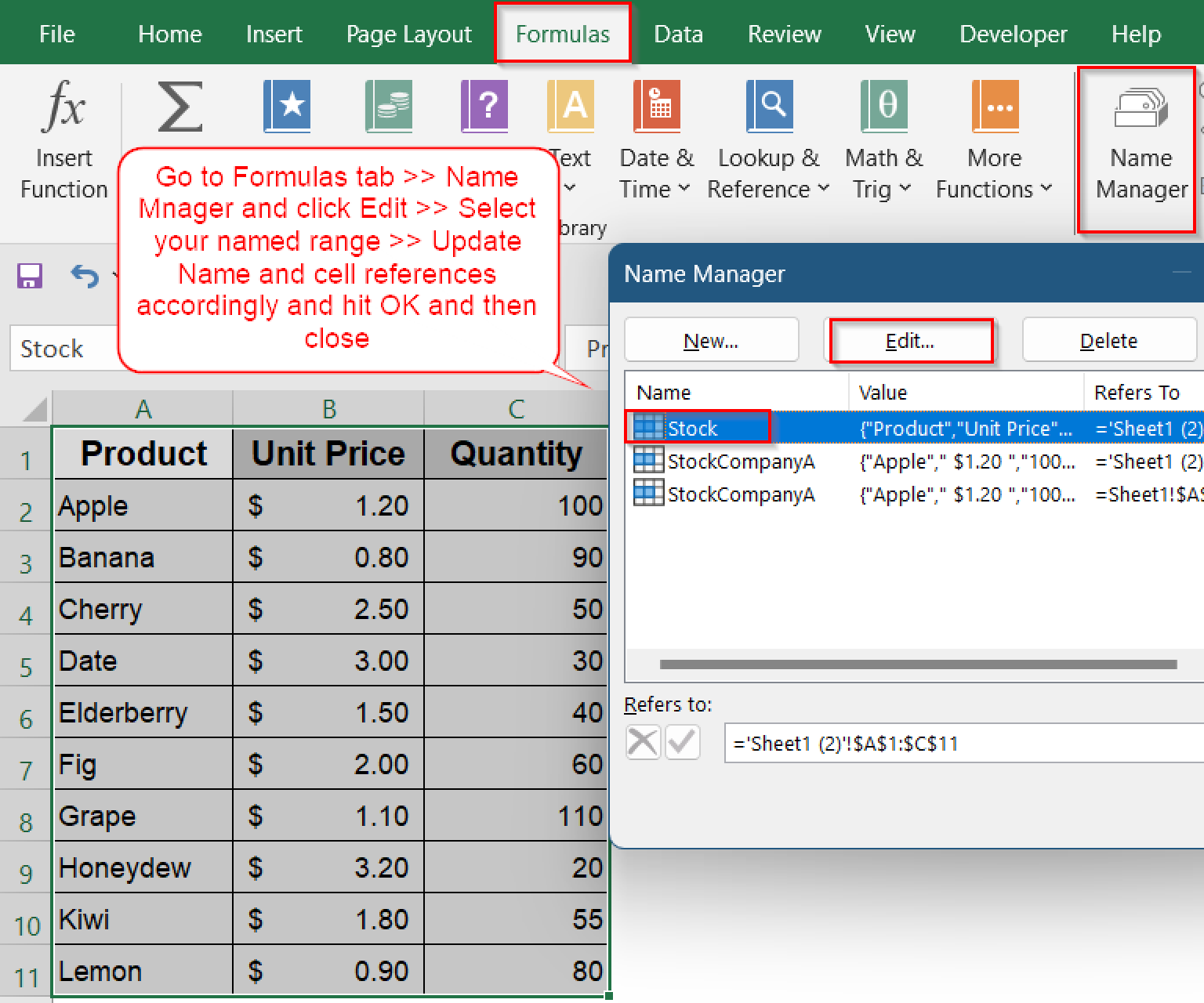Click the Delete button in Name Manager
Viewport: 1204px width, 1003px height.
pos(1108,340)
